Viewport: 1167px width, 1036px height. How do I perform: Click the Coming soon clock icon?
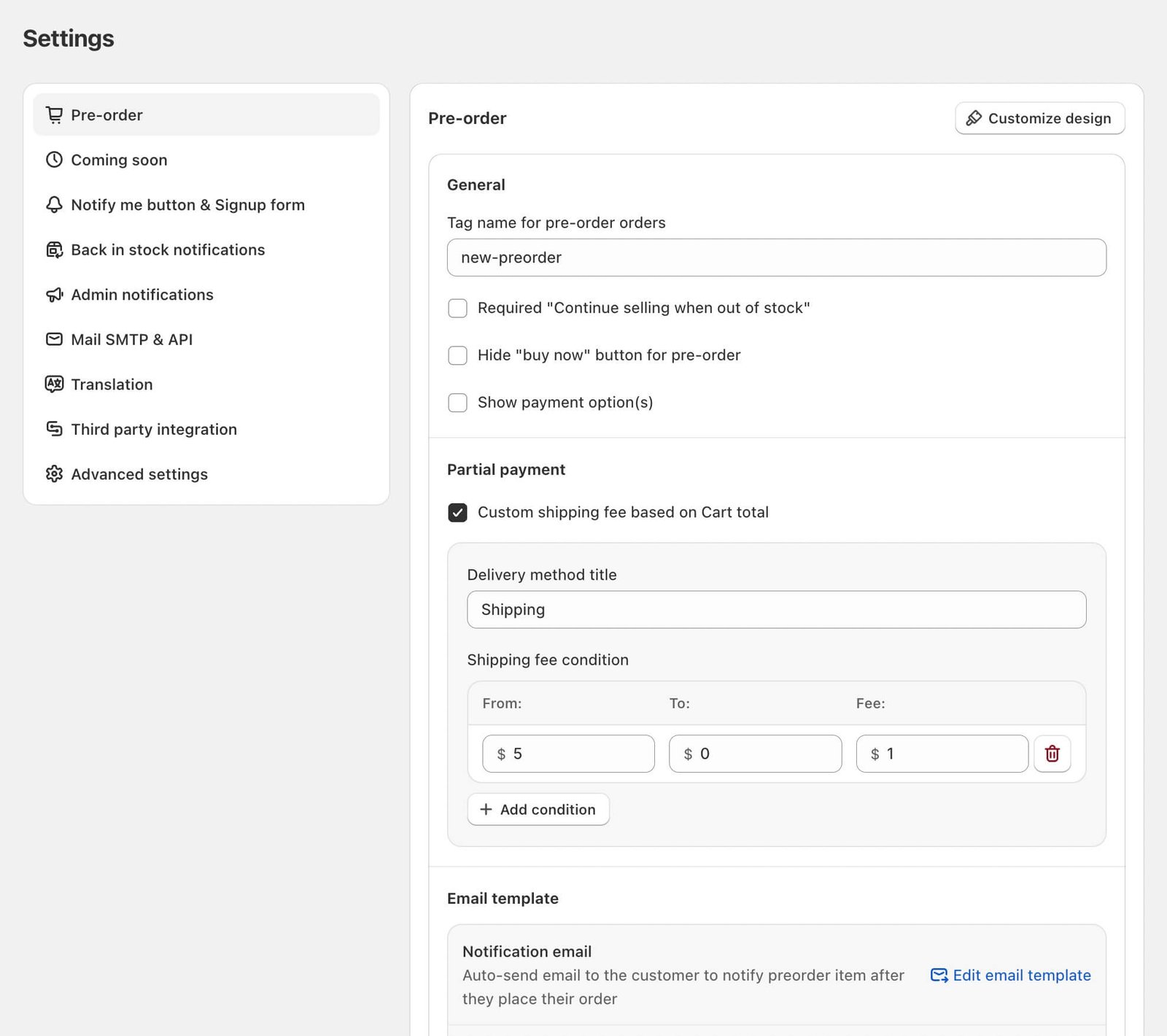(x=54, y=160)
